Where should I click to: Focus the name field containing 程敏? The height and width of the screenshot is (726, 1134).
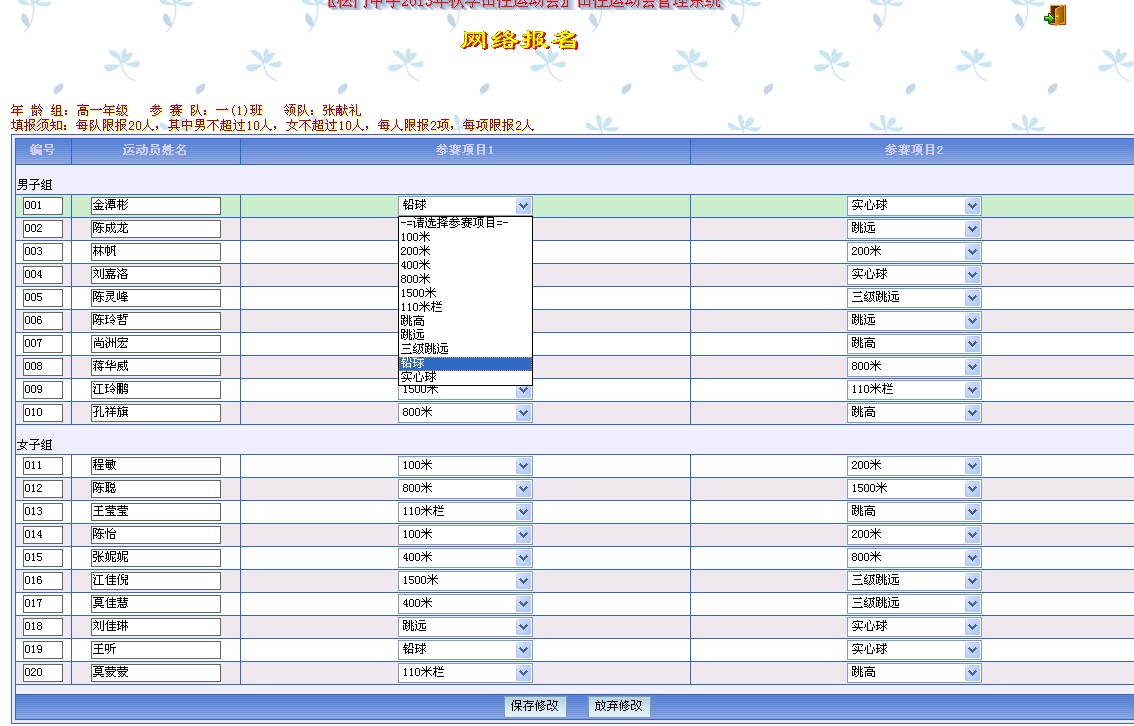click(155, 466)
